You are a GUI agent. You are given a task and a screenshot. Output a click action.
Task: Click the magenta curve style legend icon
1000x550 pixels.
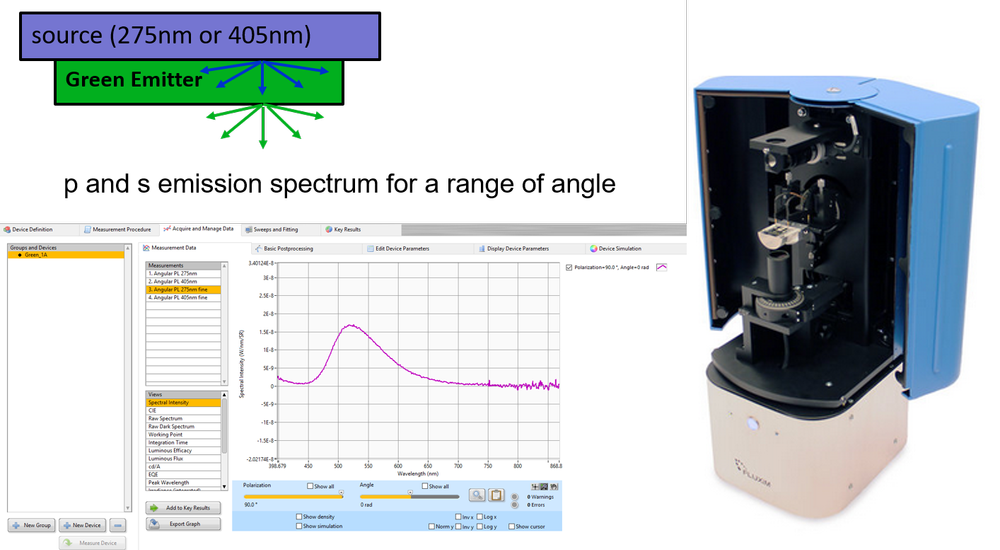tap(661, 267)
